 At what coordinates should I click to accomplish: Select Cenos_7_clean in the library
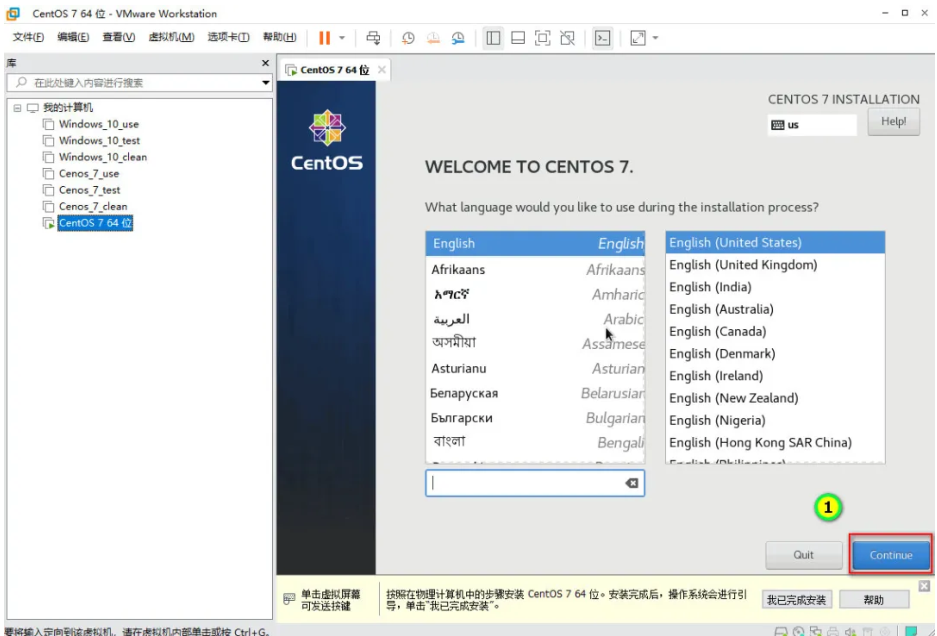93,206
